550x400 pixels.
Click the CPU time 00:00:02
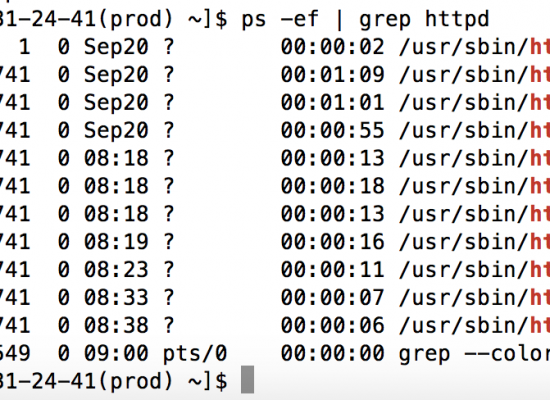tap(333, 47)
